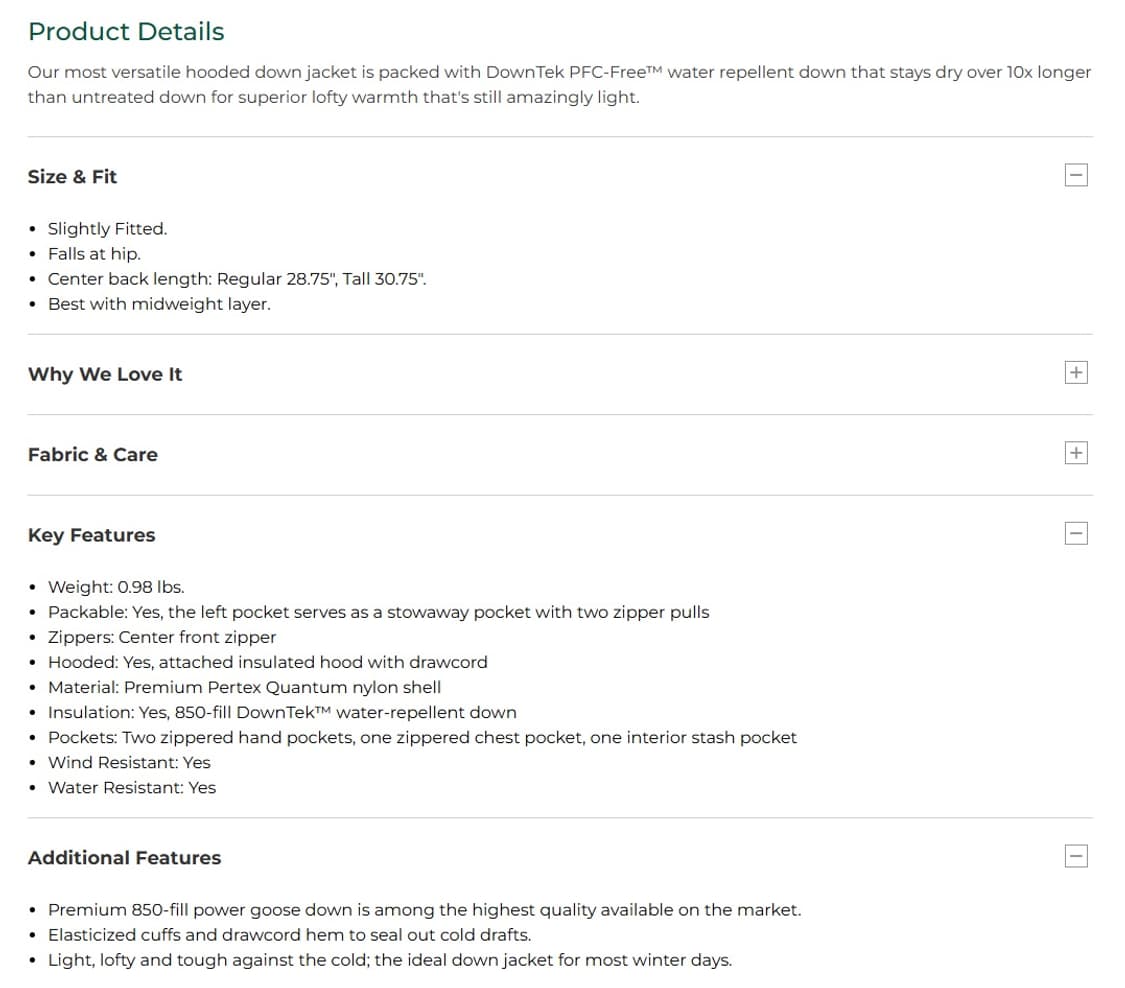
Task: Click the Elasticized cuffs and drawcord hem bullet
Action: (x=289, y=935)
